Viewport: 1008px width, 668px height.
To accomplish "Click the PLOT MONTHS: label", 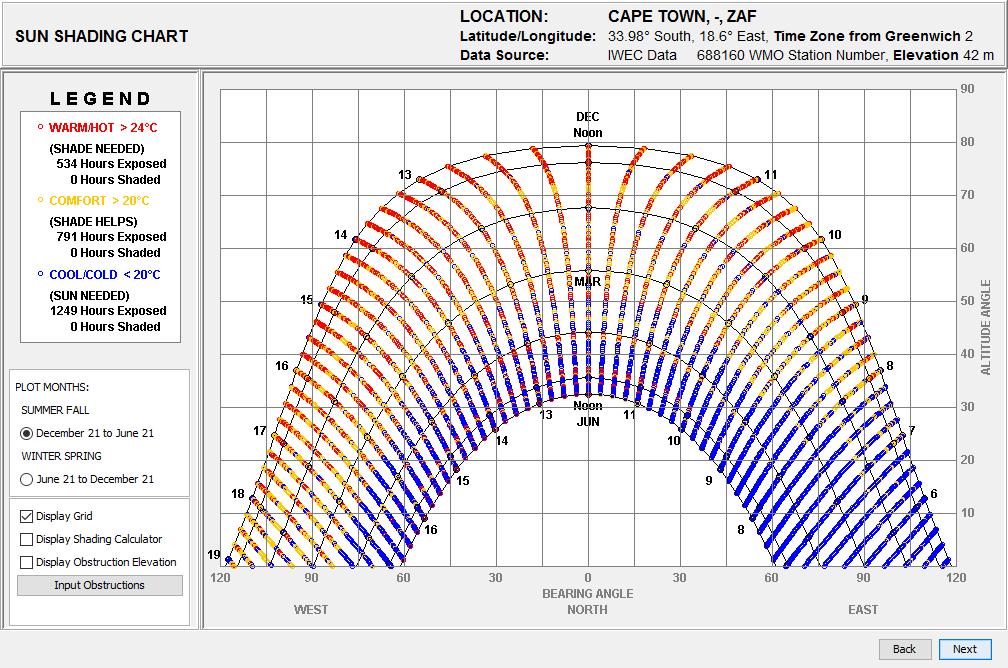I will (x=52, y=387).
